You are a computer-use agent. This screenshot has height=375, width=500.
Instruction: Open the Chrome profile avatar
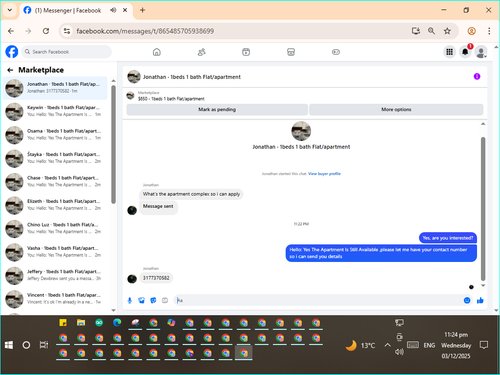tap(471, 31)
